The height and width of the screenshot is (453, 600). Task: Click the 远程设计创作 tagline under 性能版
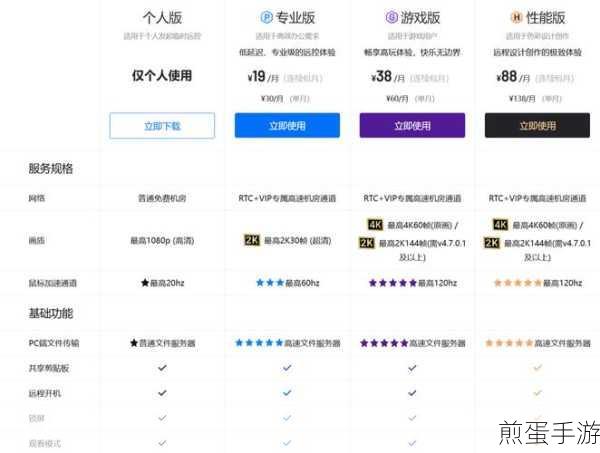point(537,52)
